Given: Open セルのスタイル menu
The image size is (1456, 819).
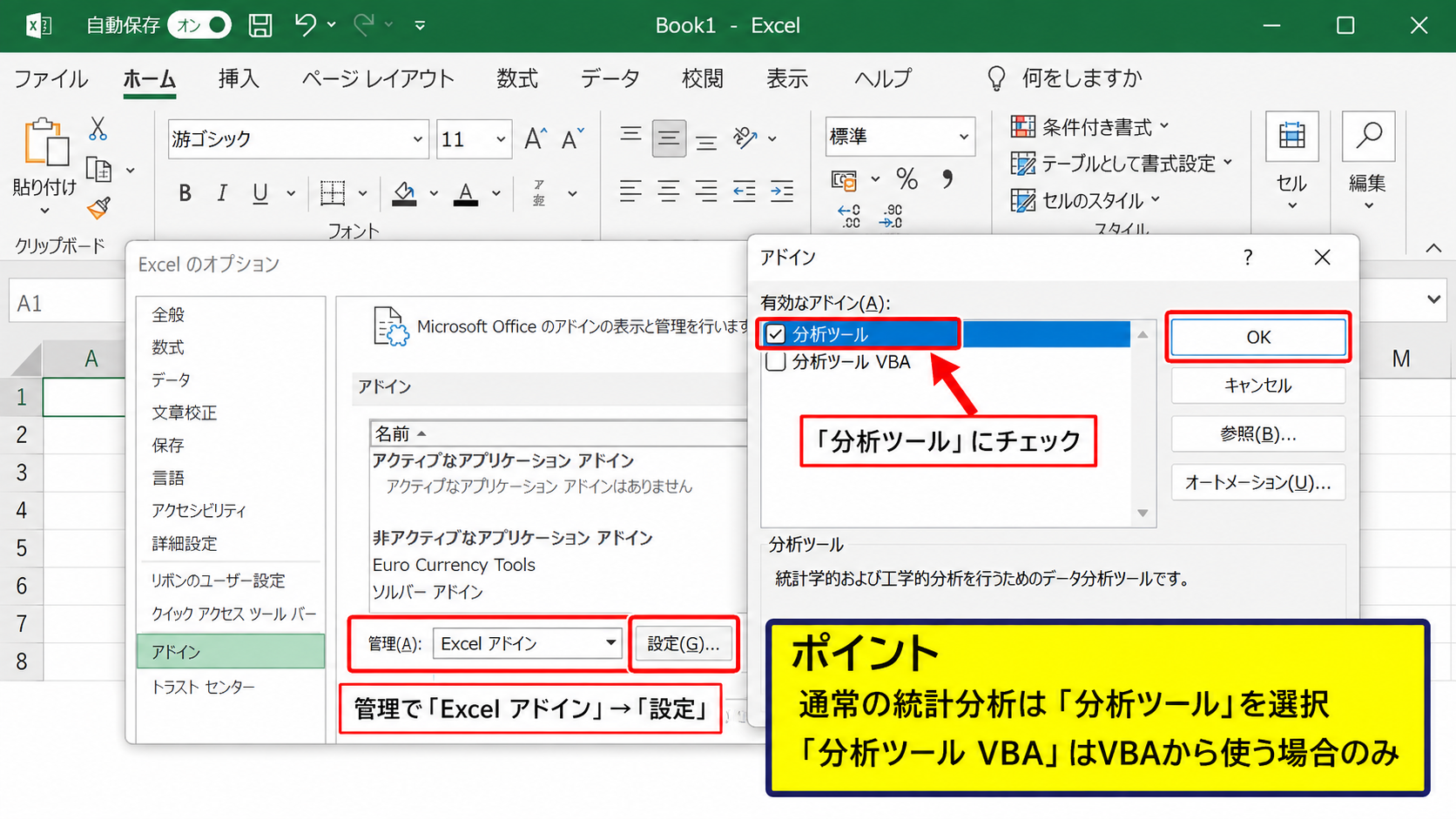Looking at the screenshot, I should click(1086, 200).
